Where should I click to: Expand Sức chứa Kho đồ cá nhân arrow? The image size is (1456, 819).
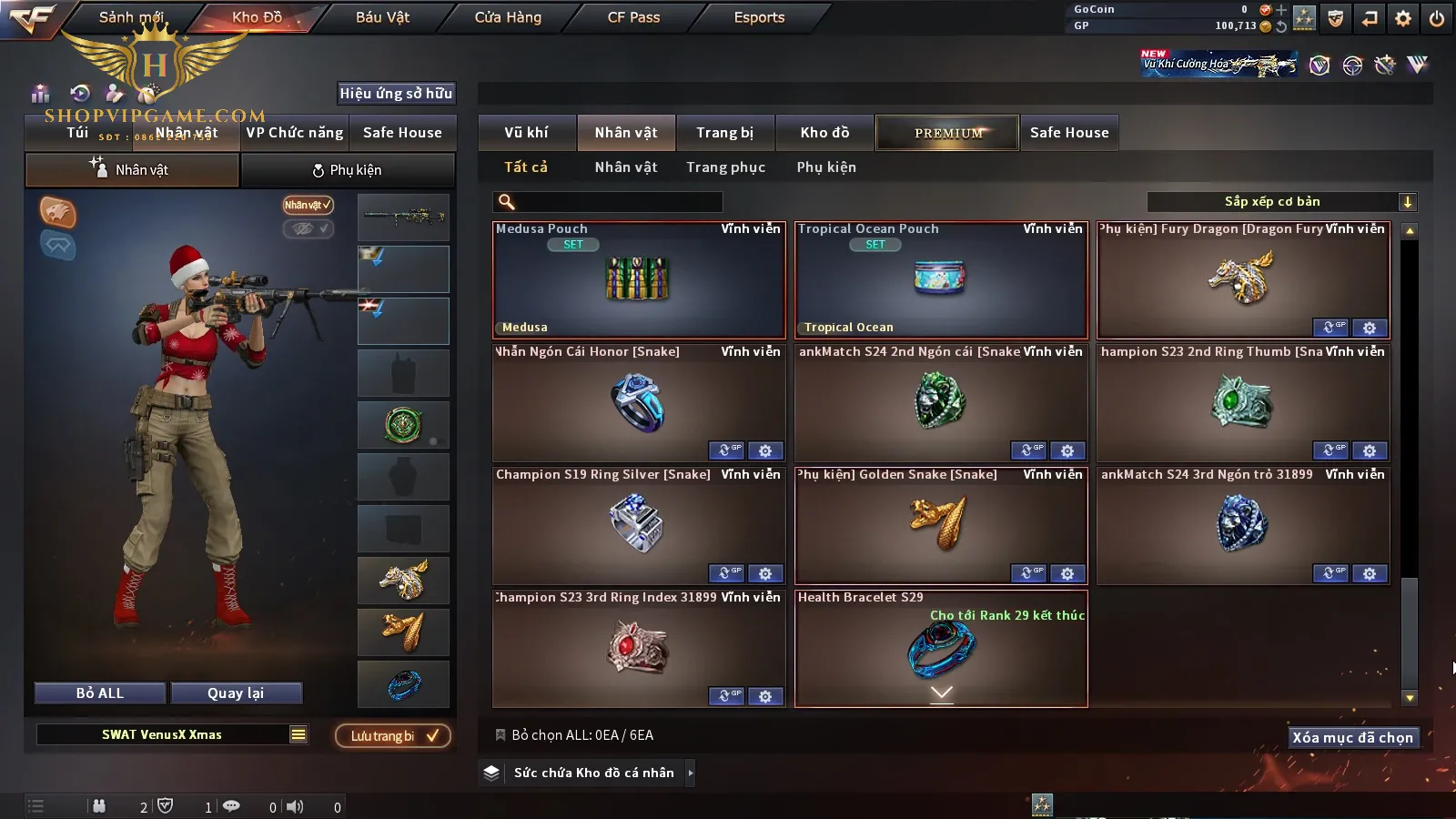691,773
